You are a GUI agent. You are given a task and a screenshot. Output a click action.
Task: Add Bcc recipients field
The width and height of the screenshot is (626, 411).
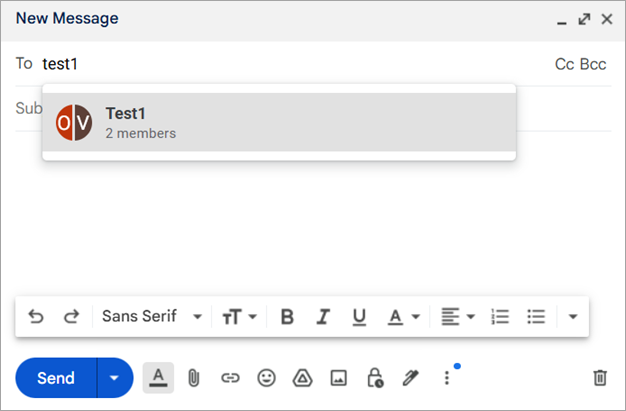[x=594, y=64]
